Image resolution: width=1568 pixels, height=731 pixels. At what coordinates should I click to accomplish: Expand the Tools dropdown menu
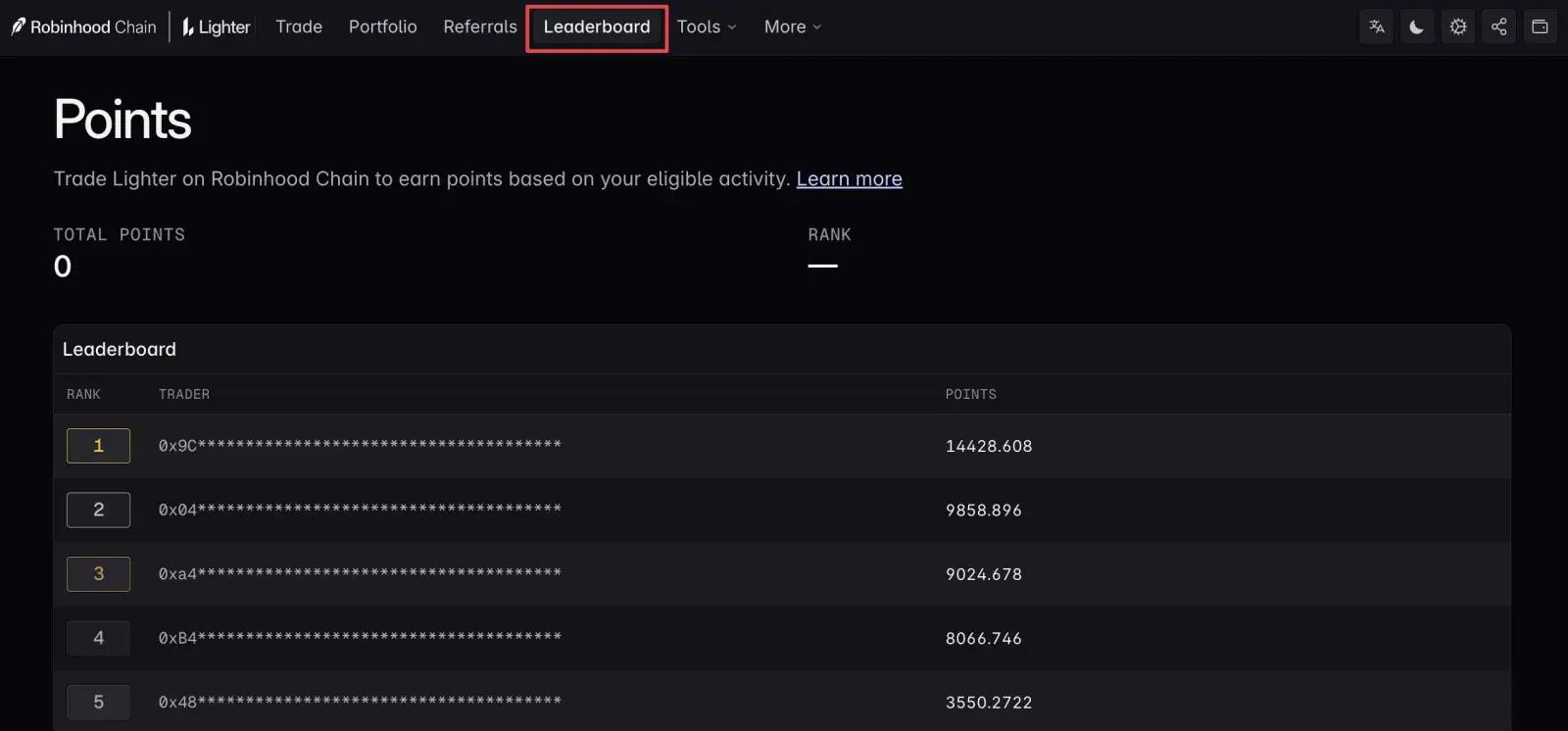pos(707,26)
